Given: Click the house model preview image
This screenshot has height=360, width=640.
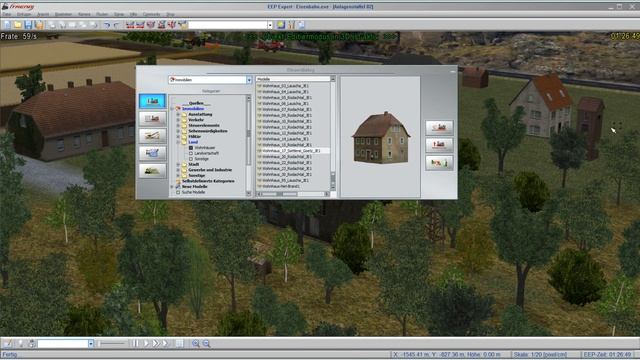Looking at the screenshot, I should click(380, 137).
